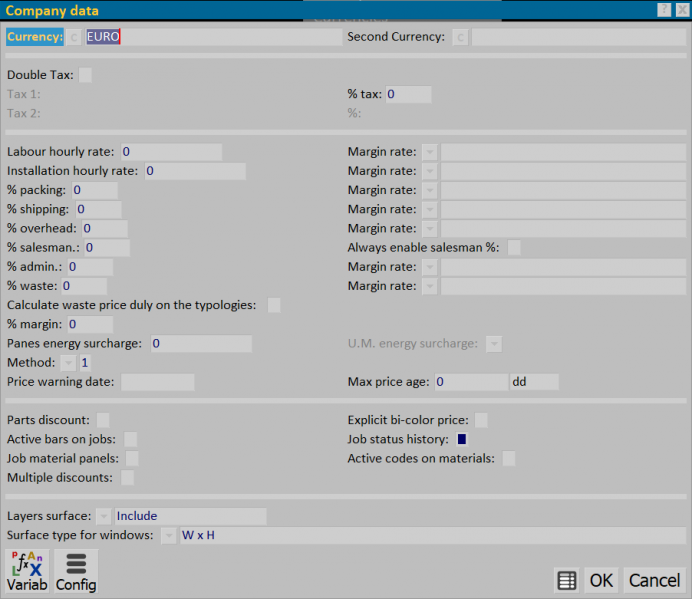The width and height of the screenshot is (692, 599).
Task: Click the Labour hourly rate field
Action: (171, 152)
